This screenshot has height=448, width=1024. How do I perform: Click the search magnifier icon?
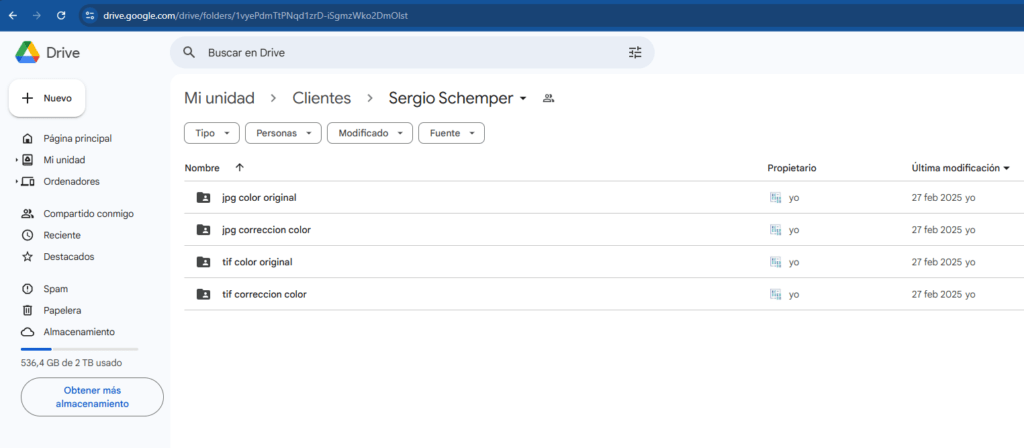(x=189, y=52)
